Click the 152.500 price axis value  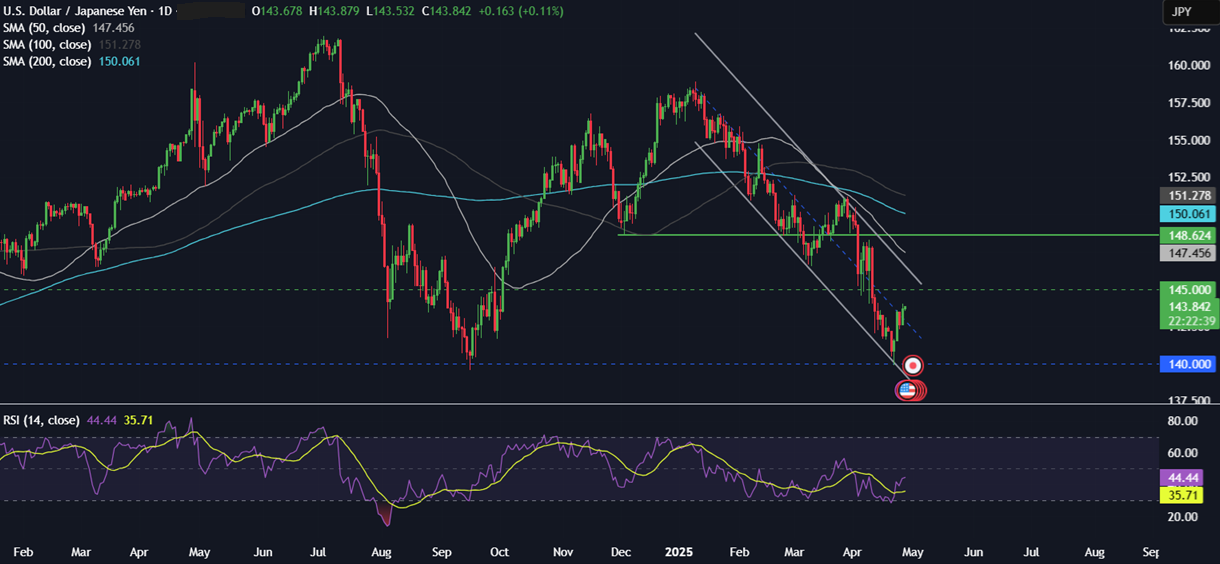(x=1187, y=177)
